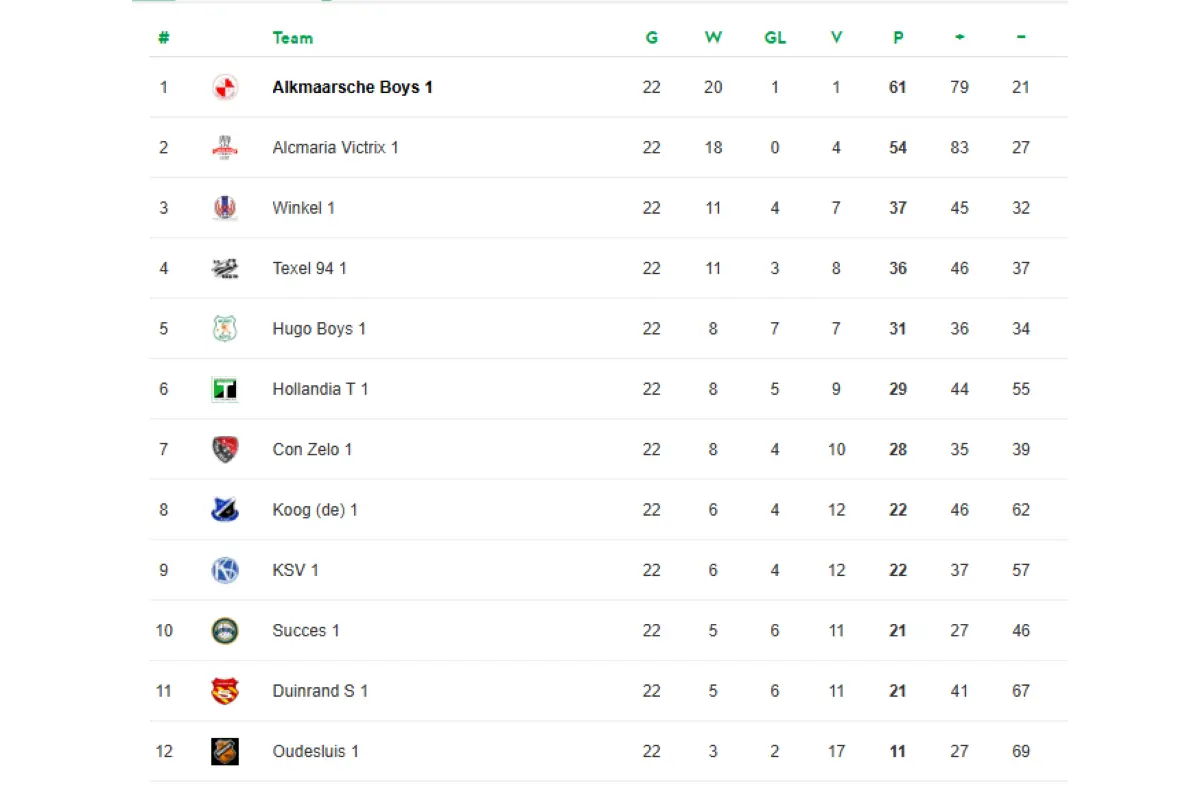Click the Alcmaria Victrix club crest
This screenshot has height=800, width=1200.
click(x=225, y=147)
